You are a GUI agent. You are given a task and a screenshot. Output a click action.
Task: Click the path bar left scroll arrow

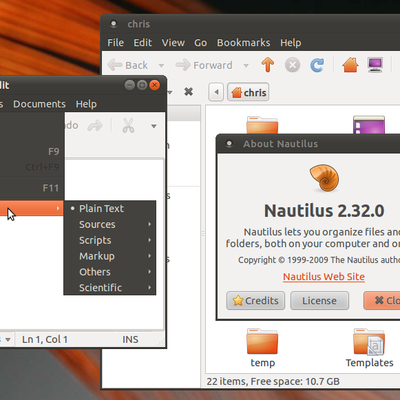coord(216,92)
